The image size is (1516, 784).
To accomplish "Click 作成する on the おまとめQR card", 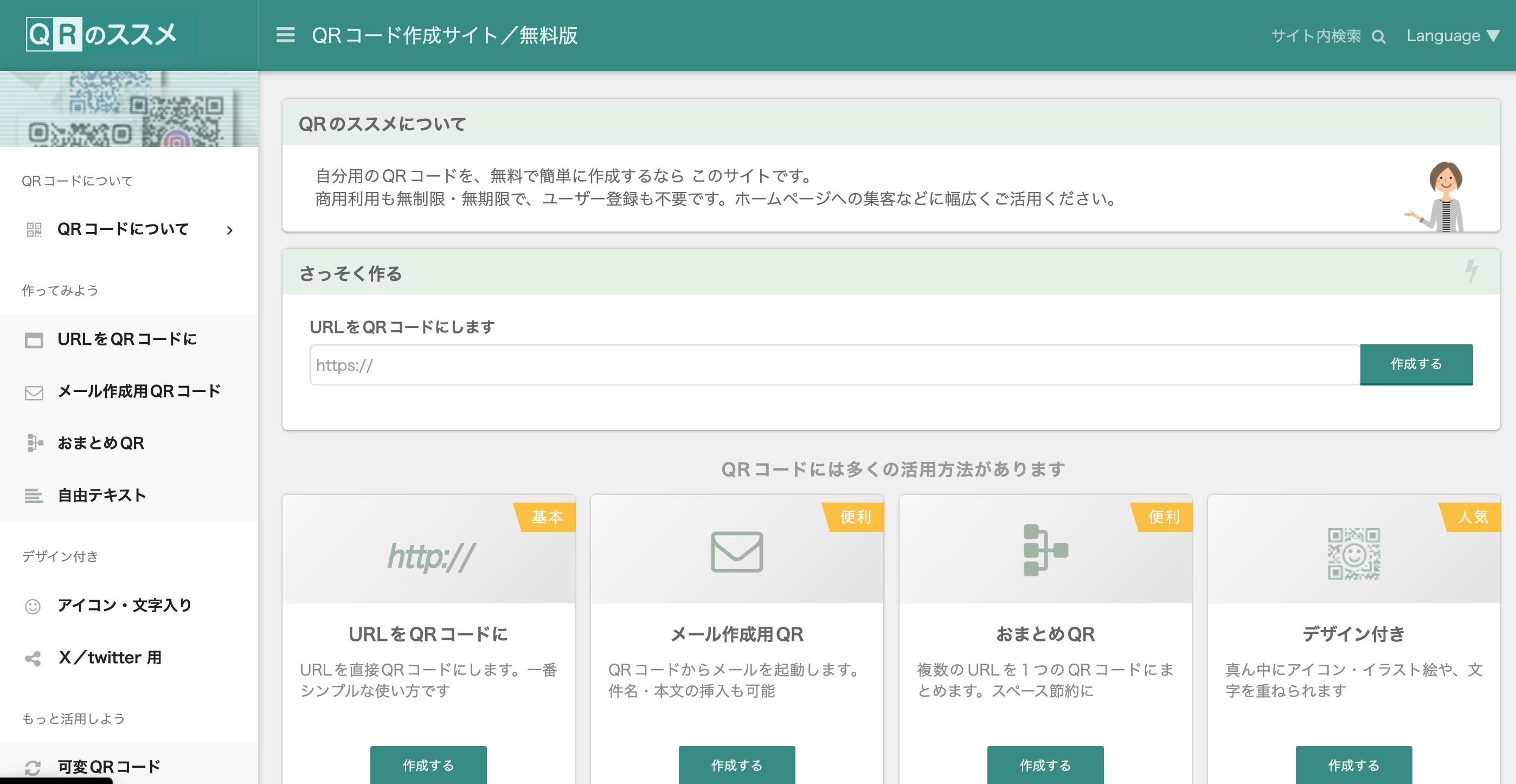I will pyautogui.click(x=1045, y=765).
